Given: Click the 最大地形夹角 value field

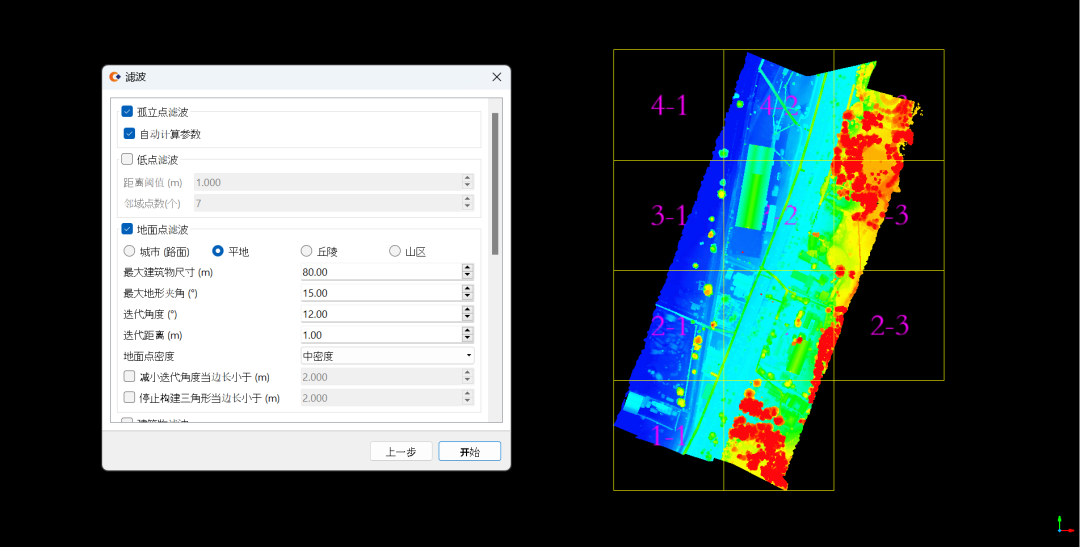Looking at the screenshot, I should (x=379, y=293).
